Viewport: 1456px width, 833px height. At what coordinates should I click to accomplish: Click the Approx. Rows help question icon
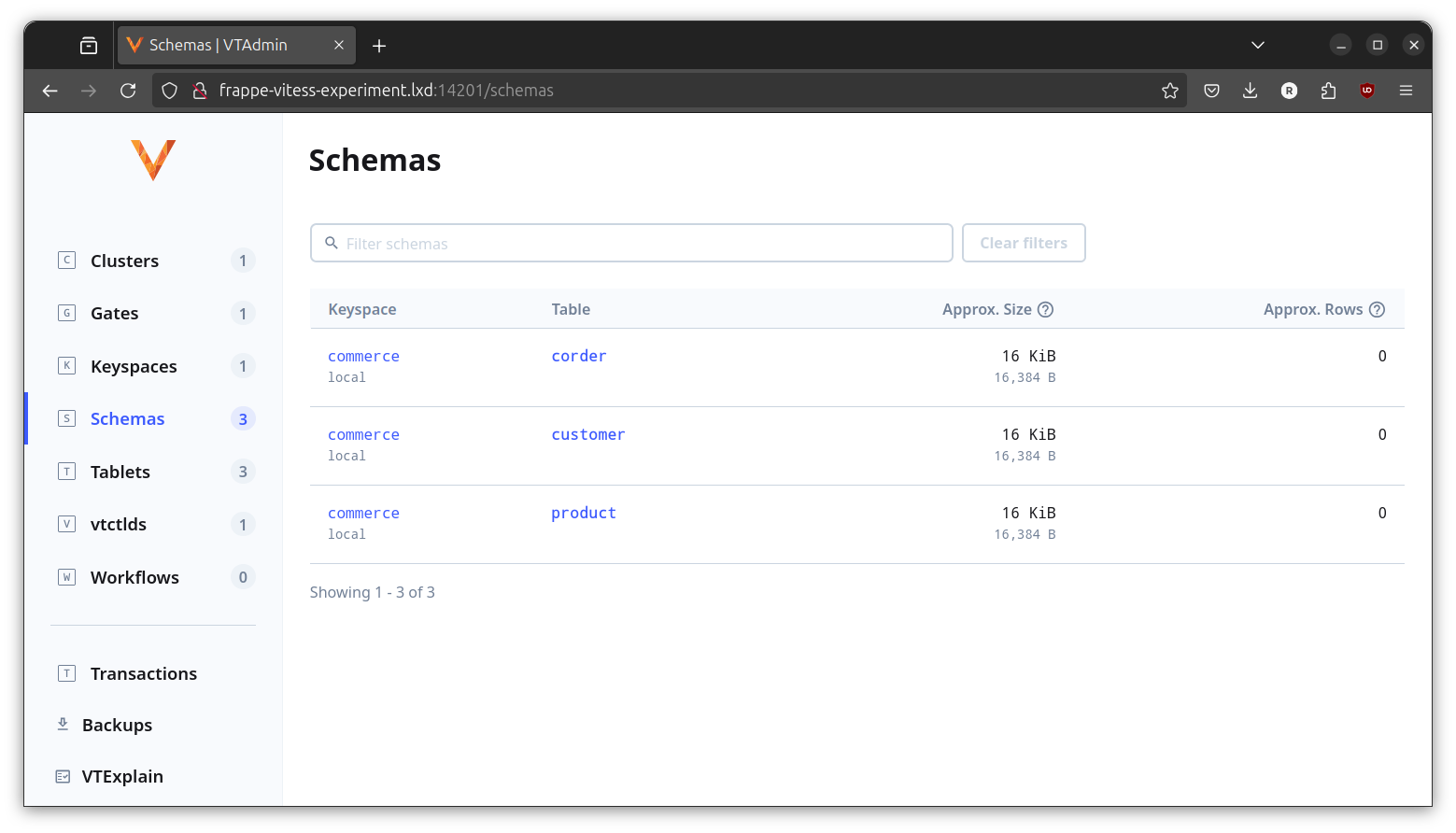click(1377, 310)
